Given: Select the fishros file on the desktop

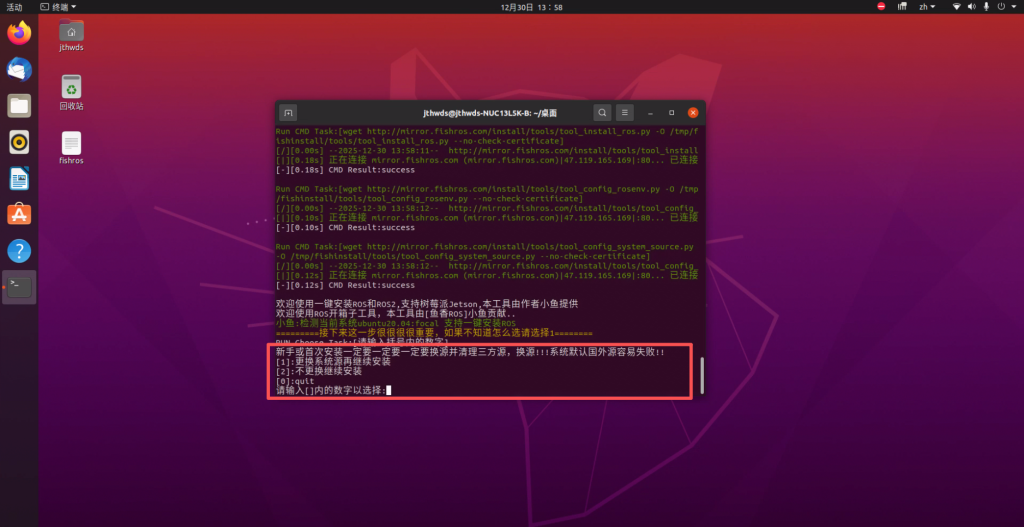Looking at the screenshot, I should click(x=71, y=148).
